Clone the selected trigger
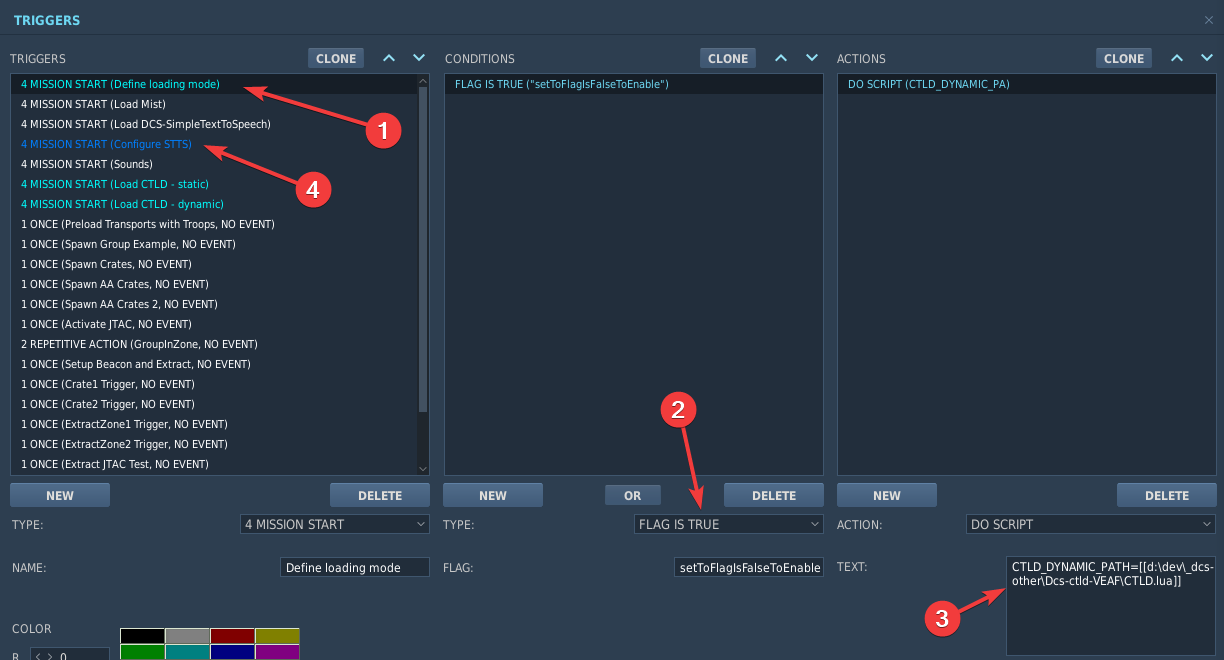 coord(335,57)
